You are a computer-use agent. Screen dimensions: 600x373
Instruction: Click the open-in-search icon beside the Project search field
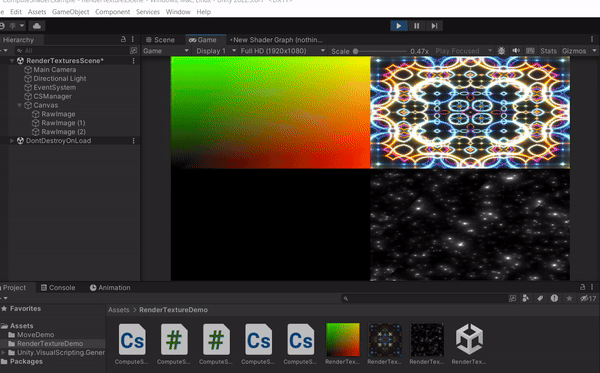512,298
